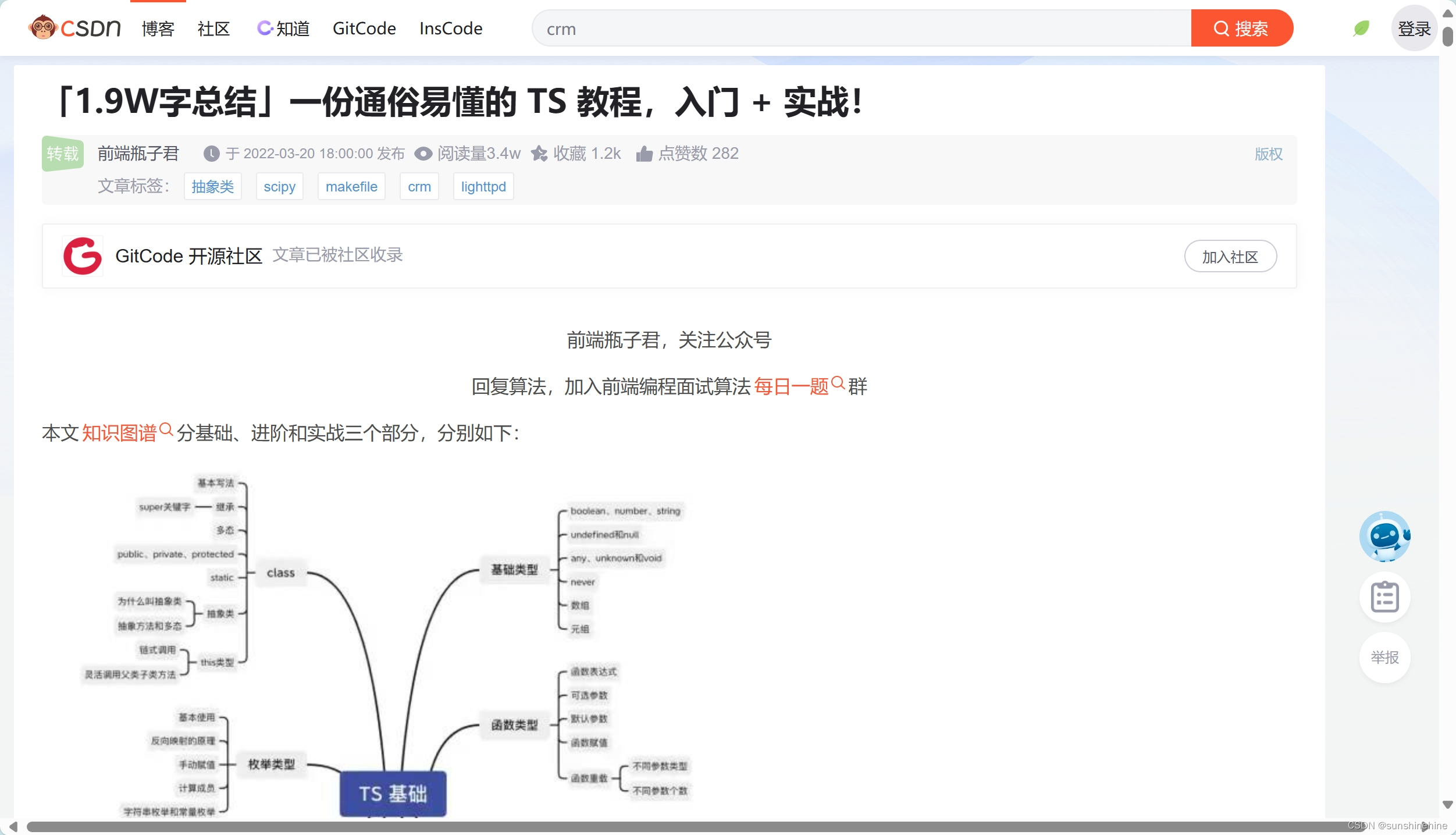This screenshot has width=1456, height=835.
Task: Go to the InsCode nav link
Action: [450, 29]
